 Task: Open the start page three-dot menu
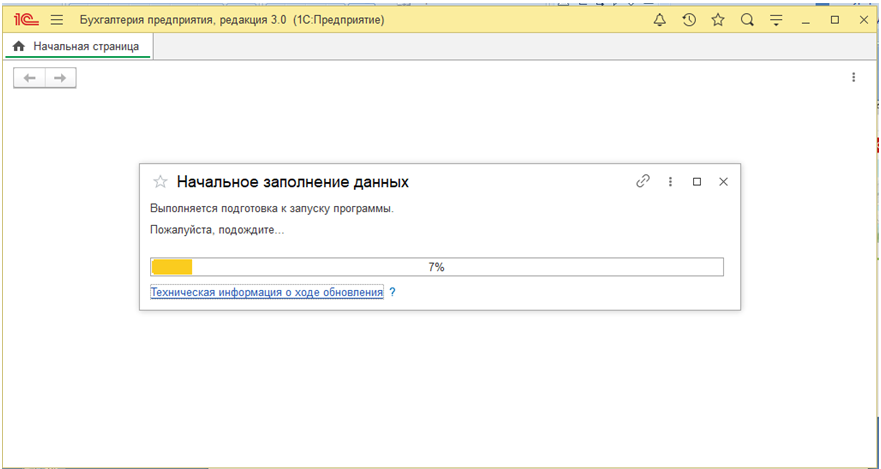click(853, 77)
